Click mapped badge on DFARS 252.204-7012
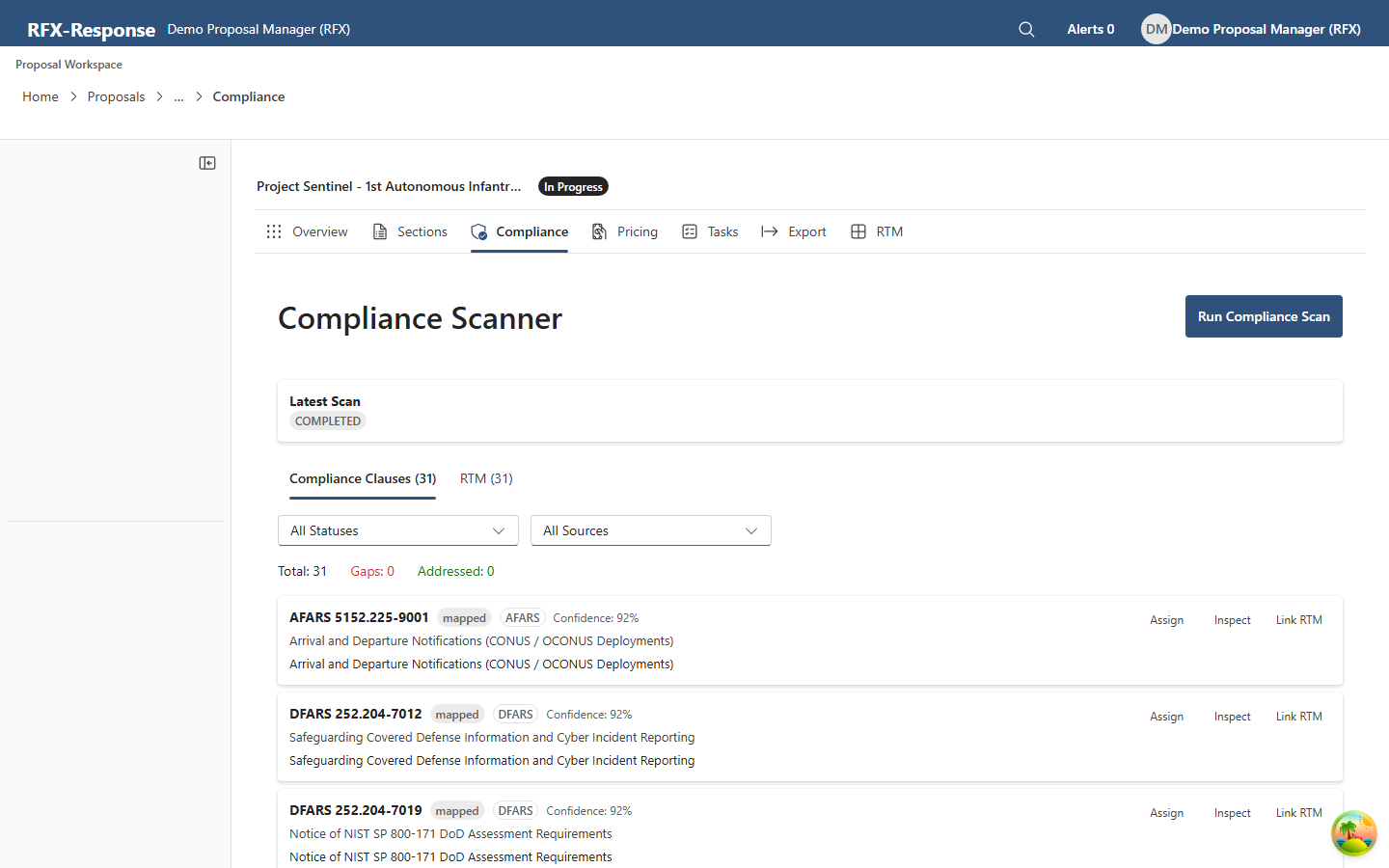This screenshot has height=868, width=1389. tap(457, 715)
